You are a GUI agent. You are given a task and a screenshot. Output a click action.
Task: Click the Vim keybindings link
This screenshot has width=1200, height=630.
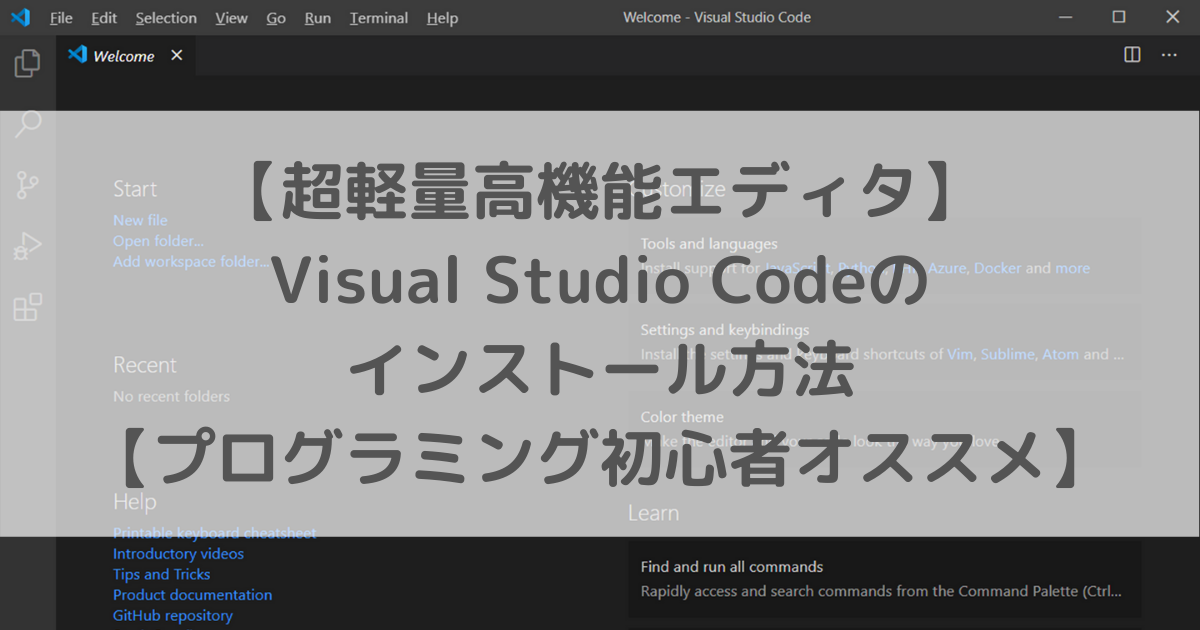coord(959,354)
